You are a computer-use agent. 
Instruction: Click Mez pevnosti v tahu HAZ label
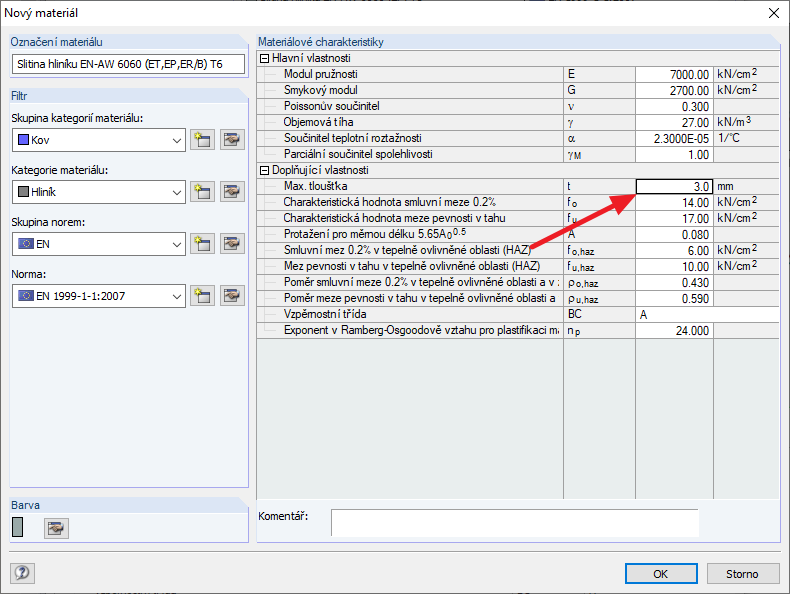(x=412, y=266)
